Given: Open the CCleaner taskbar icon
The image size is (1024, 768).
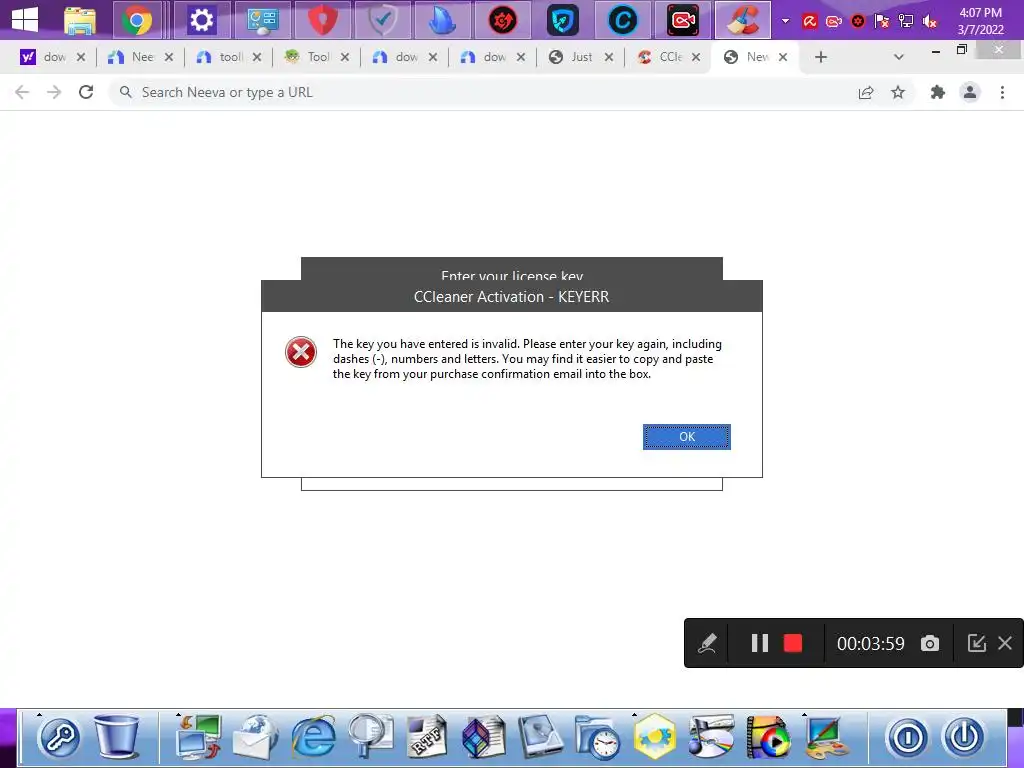Looking at the screenshot, I should (x=743, y=20).
